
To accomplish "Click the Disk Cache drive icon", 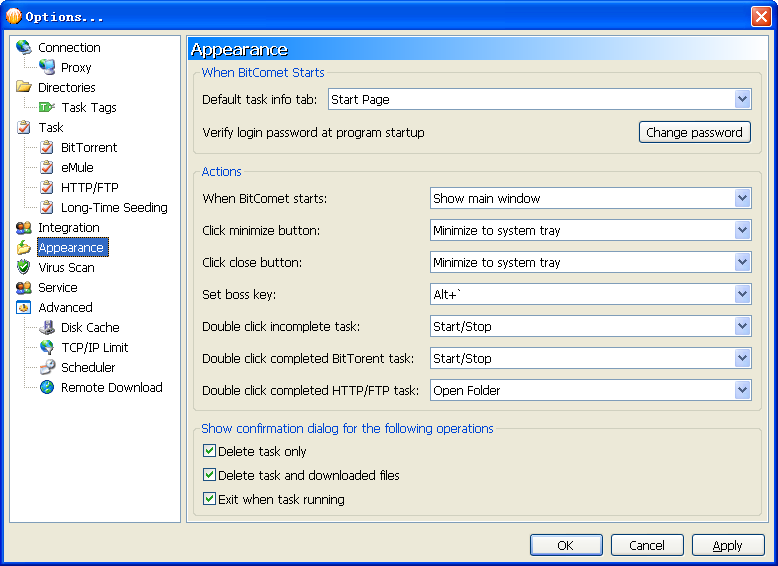I will 47,327.
